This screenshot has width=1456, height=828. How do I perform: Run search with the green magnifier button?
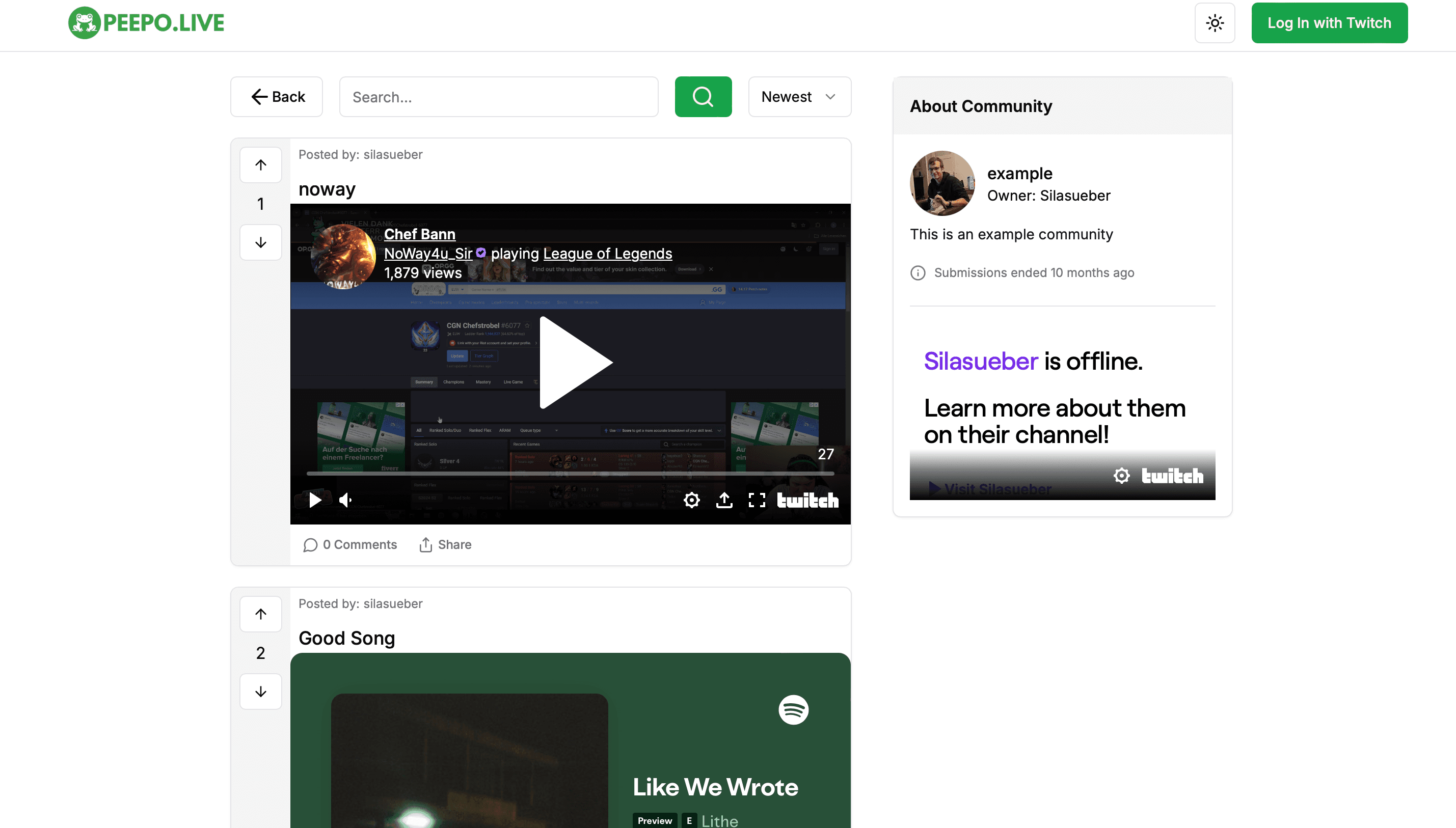pyautogui.click(x=703, y=97)
